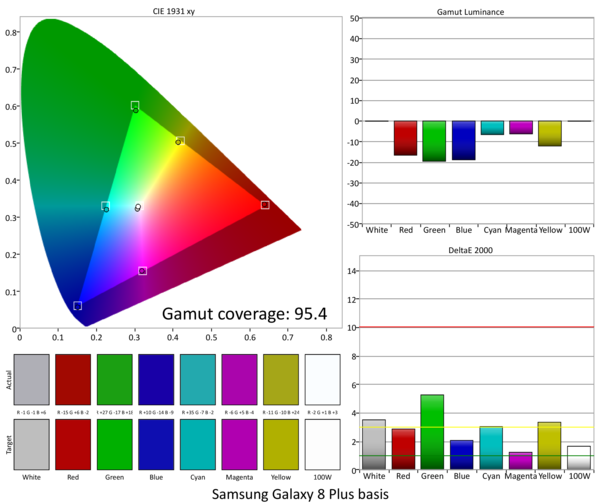600x504 pixels.
Task: Choose the Target 100W color swatch
Action: tap(323, 444)
